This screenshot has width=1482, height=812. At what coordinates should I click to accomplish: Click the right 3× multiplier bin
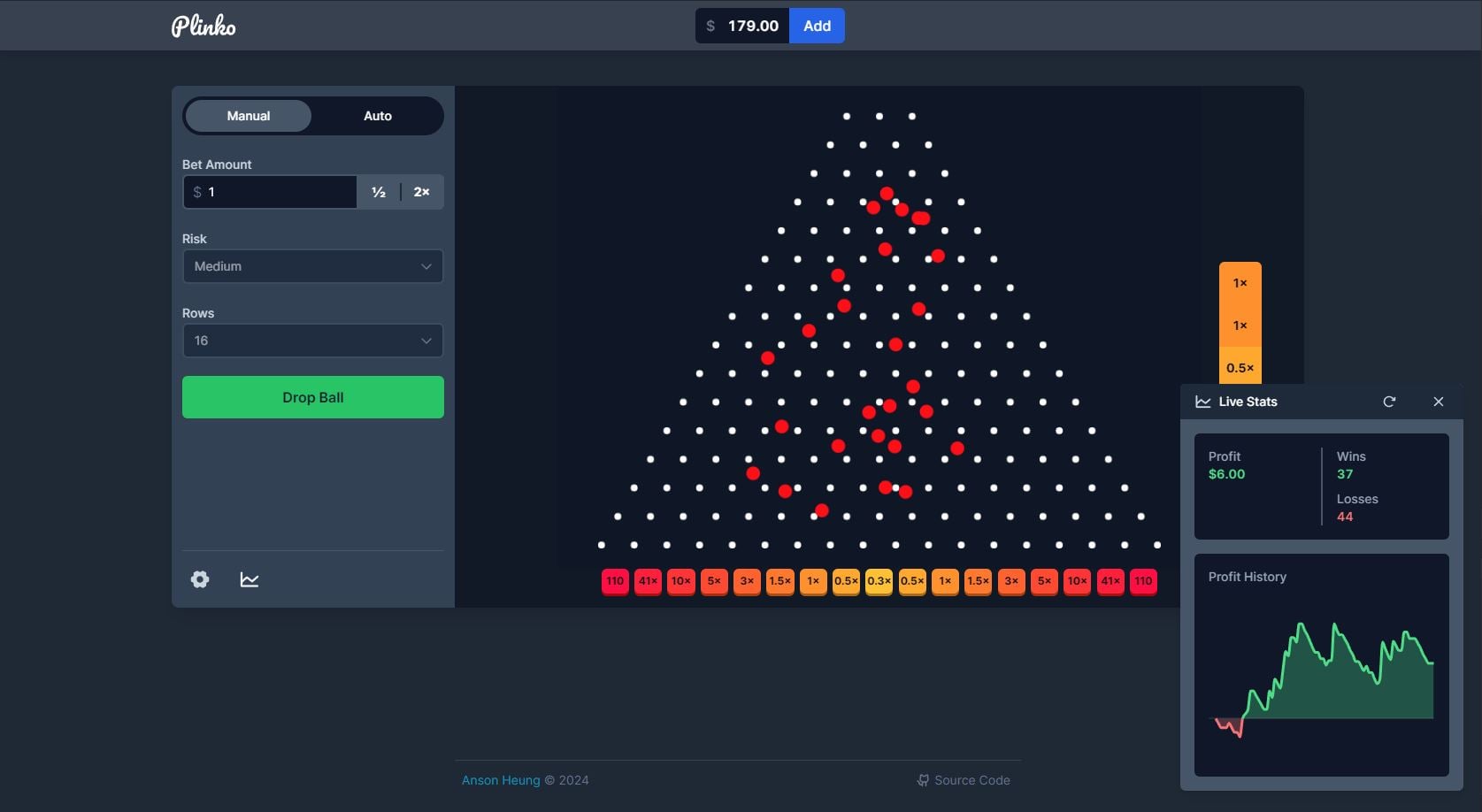click(1011, 581)
